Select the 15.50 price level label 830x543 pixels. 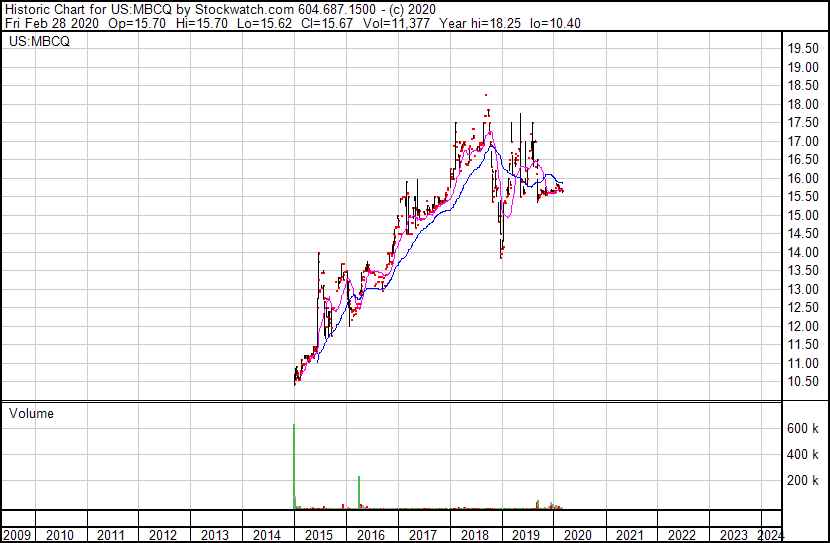[x=803, y=197]
